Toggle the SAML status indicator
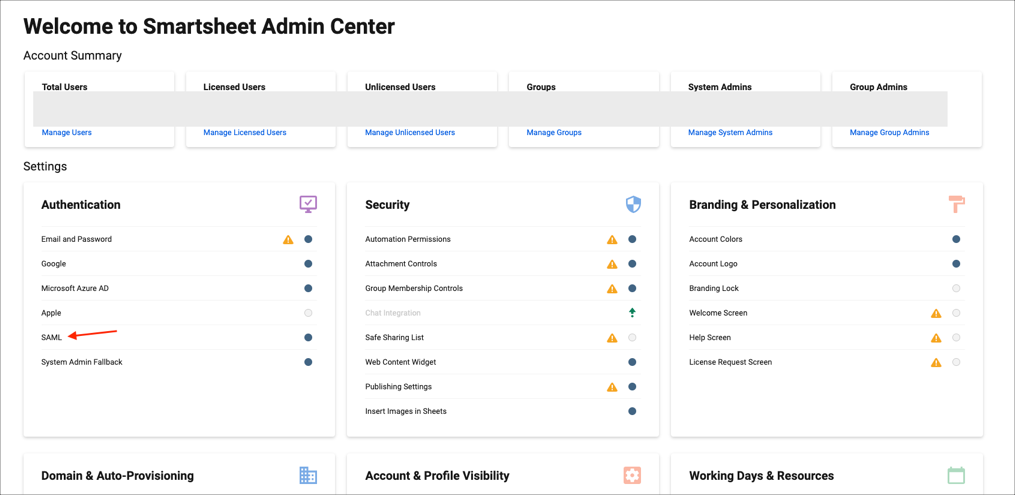Screen dimensions: 1015x495 pyautogui.click(x=308, y=338)
